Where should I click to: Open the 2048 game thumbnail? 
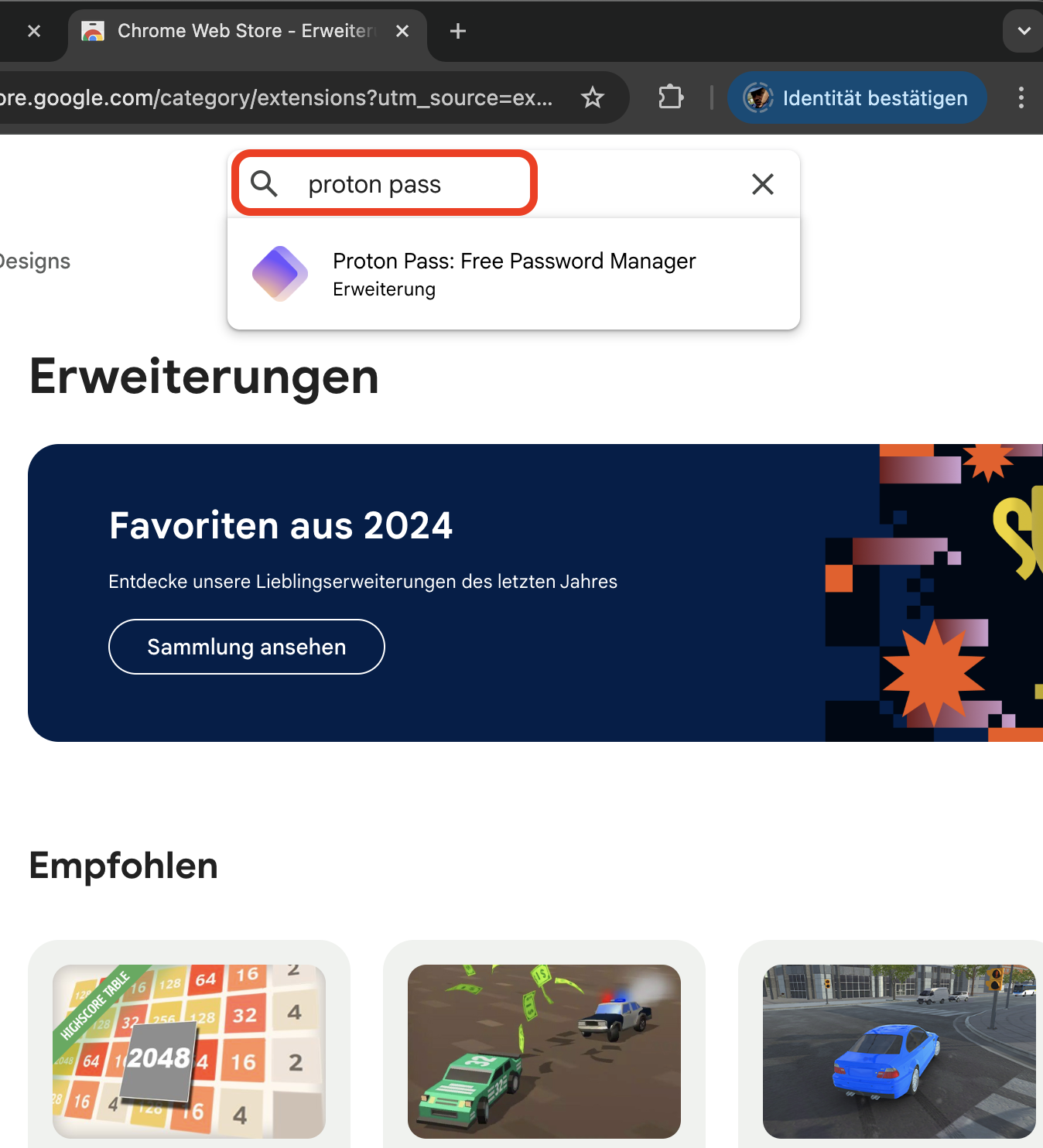(x=189, y=1051)
